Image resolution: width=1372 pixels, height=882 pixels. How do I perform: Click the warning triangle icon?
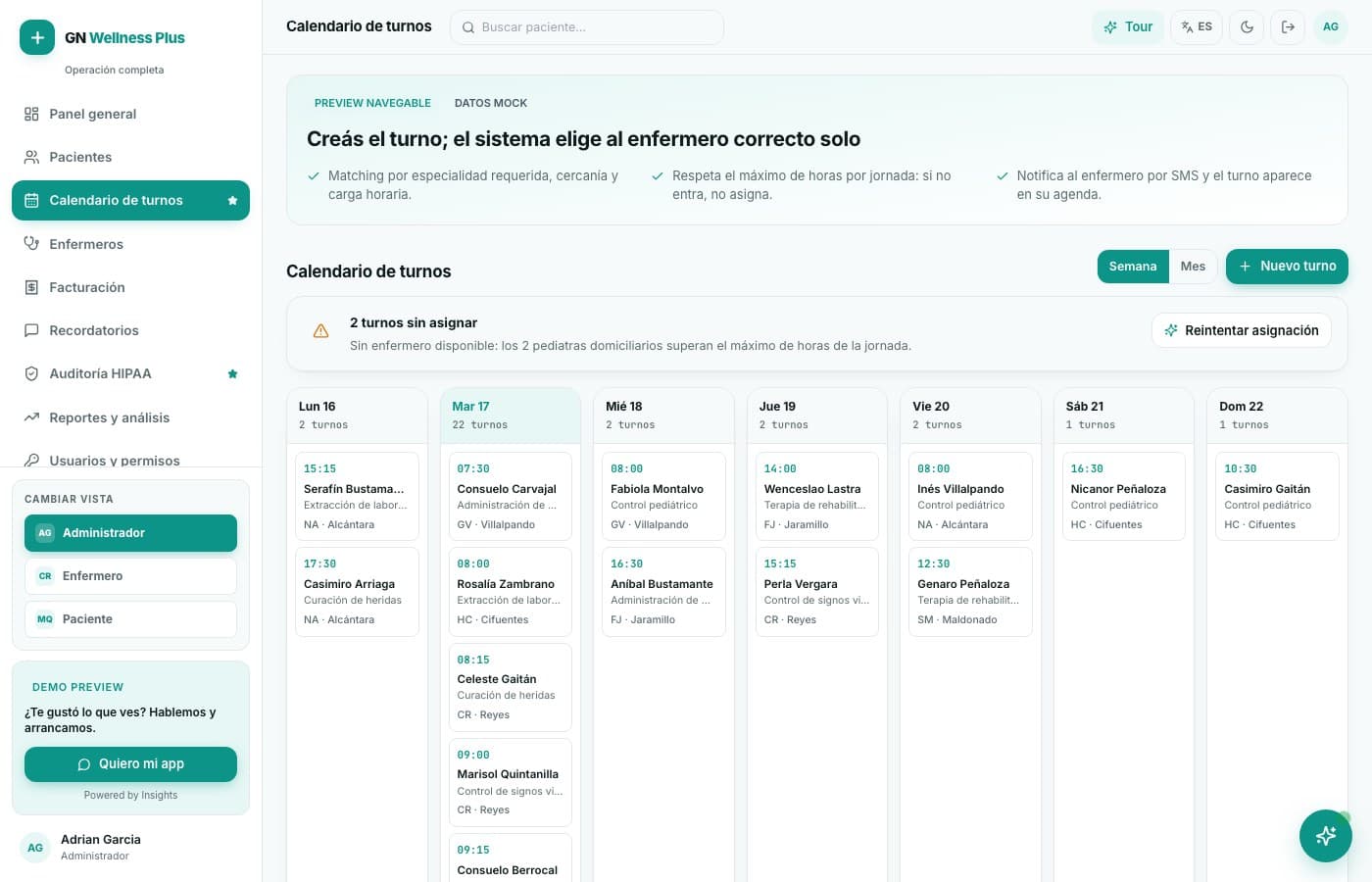(x=320, y=331)
